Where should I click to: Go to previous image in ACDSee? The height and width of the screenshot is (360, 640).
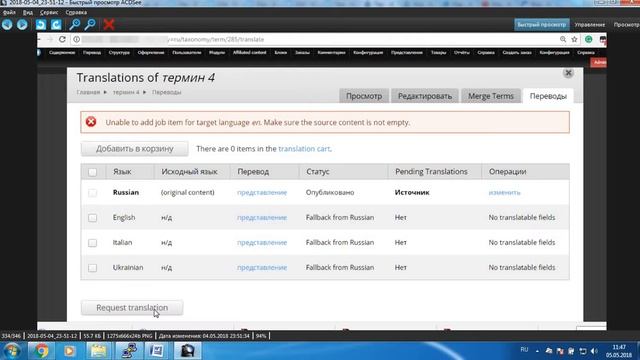7,24
